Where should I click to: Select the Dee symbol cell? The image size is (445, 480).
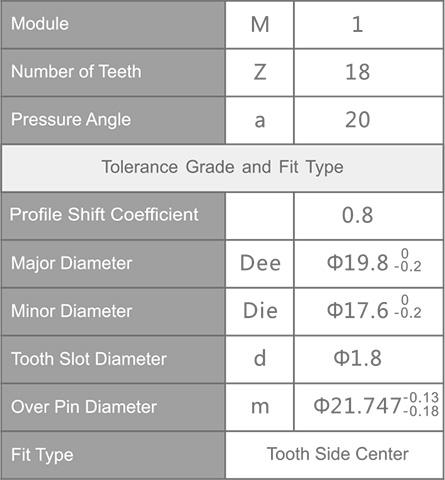tap(260, 263)
